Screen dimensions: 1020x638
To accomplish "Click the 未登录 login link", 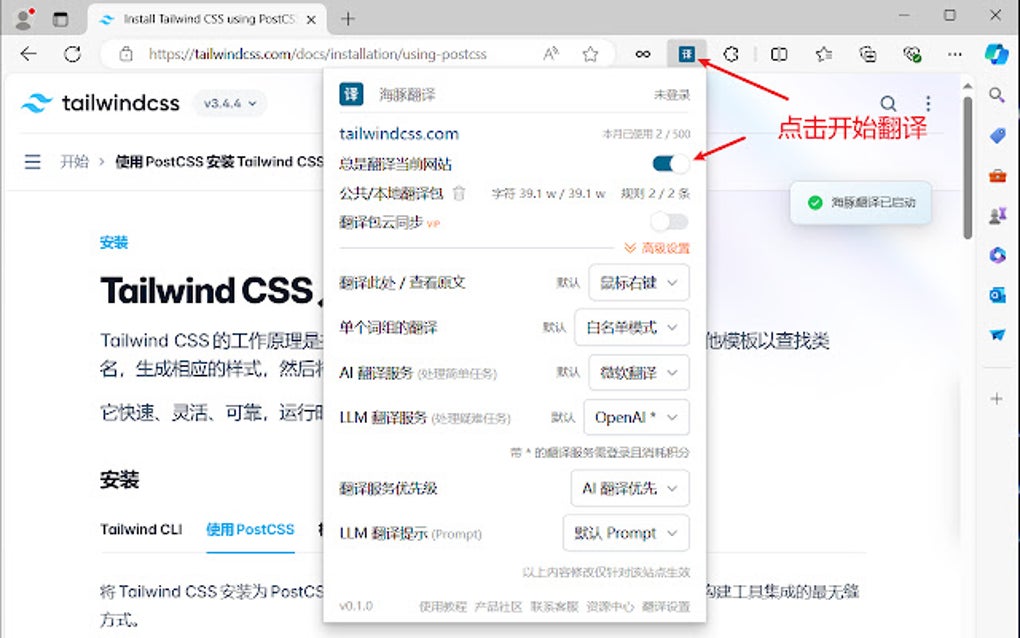I will coord(672,95).
